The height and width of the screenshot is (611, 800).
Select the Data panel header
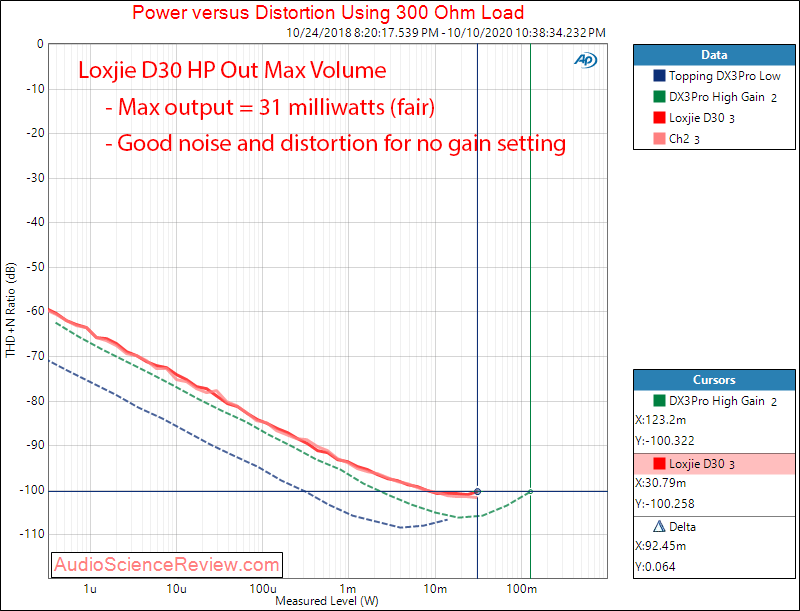[x=714, y=55]
